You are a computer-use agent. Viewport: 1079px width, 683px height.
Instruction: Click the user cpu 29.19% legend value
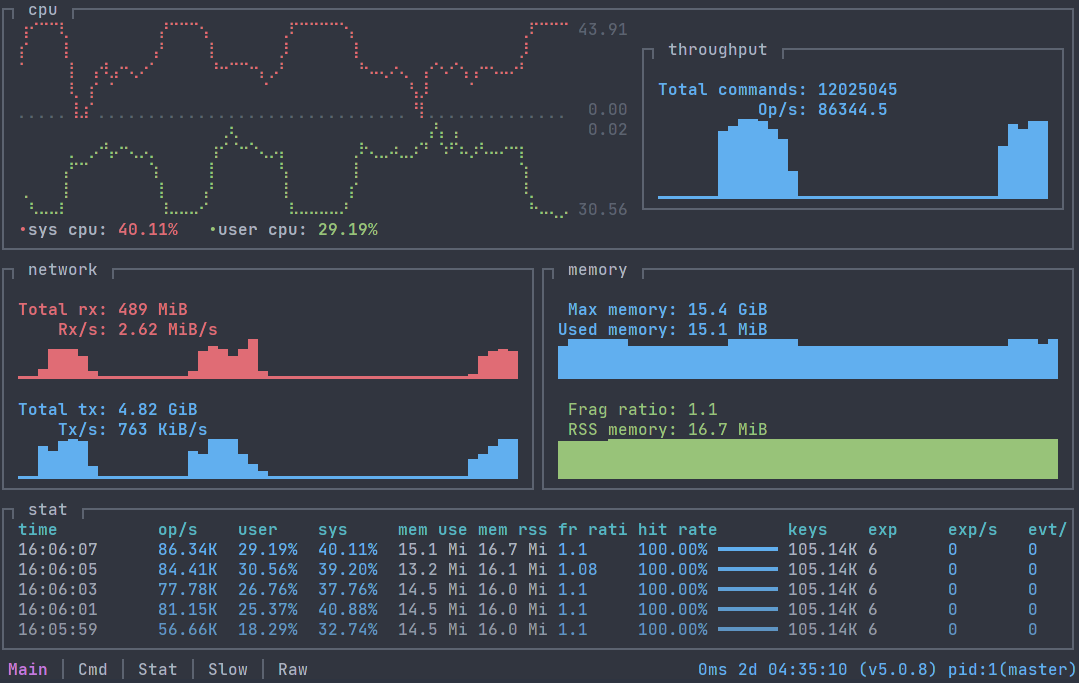coord(348,230)
